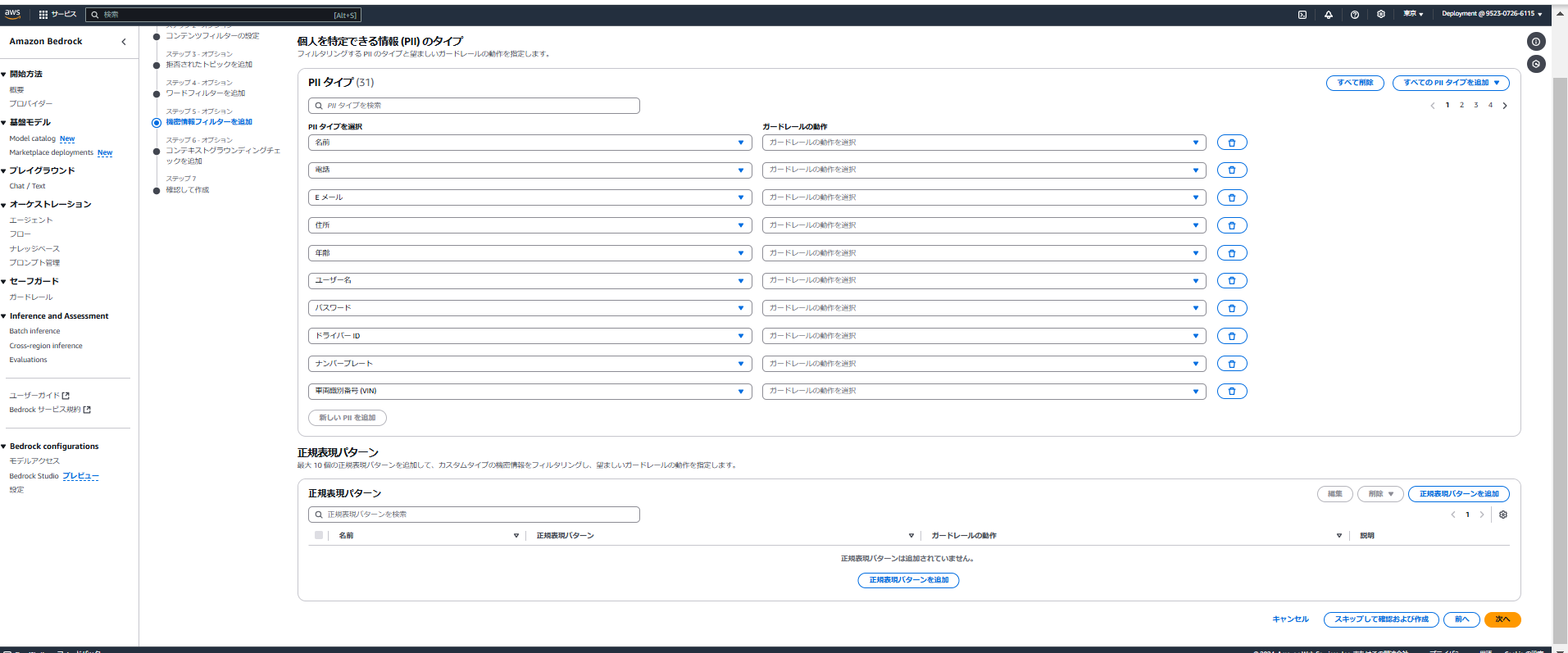
Task: Toggle the regex table select-all checkbox
Action: tap(319, 535)
